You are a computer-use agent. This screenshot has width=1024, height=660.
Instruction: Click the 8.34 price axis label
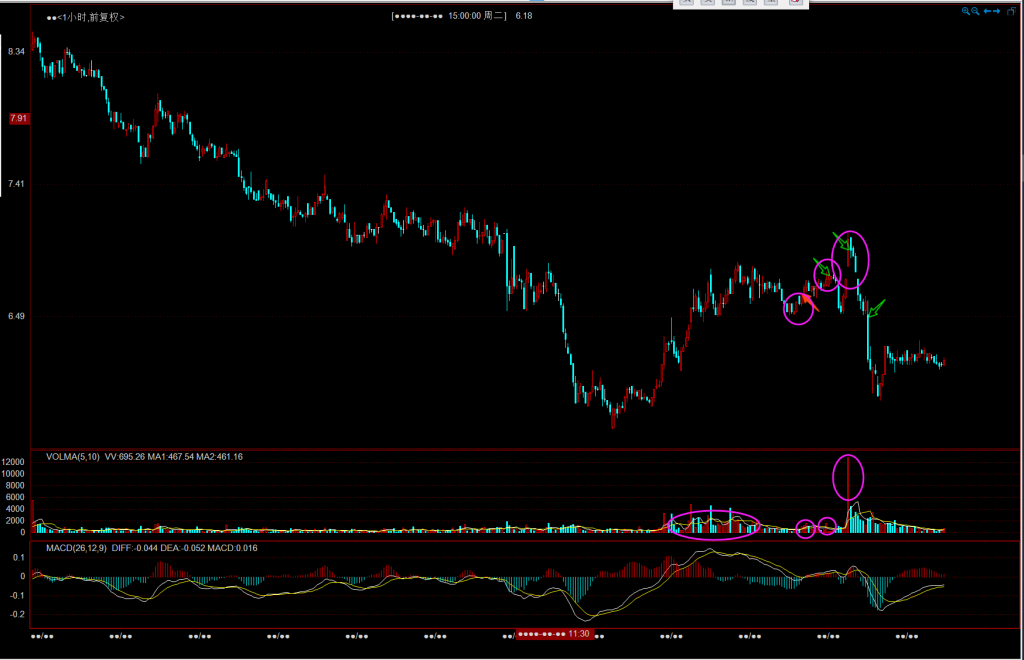tap(17, 51)
